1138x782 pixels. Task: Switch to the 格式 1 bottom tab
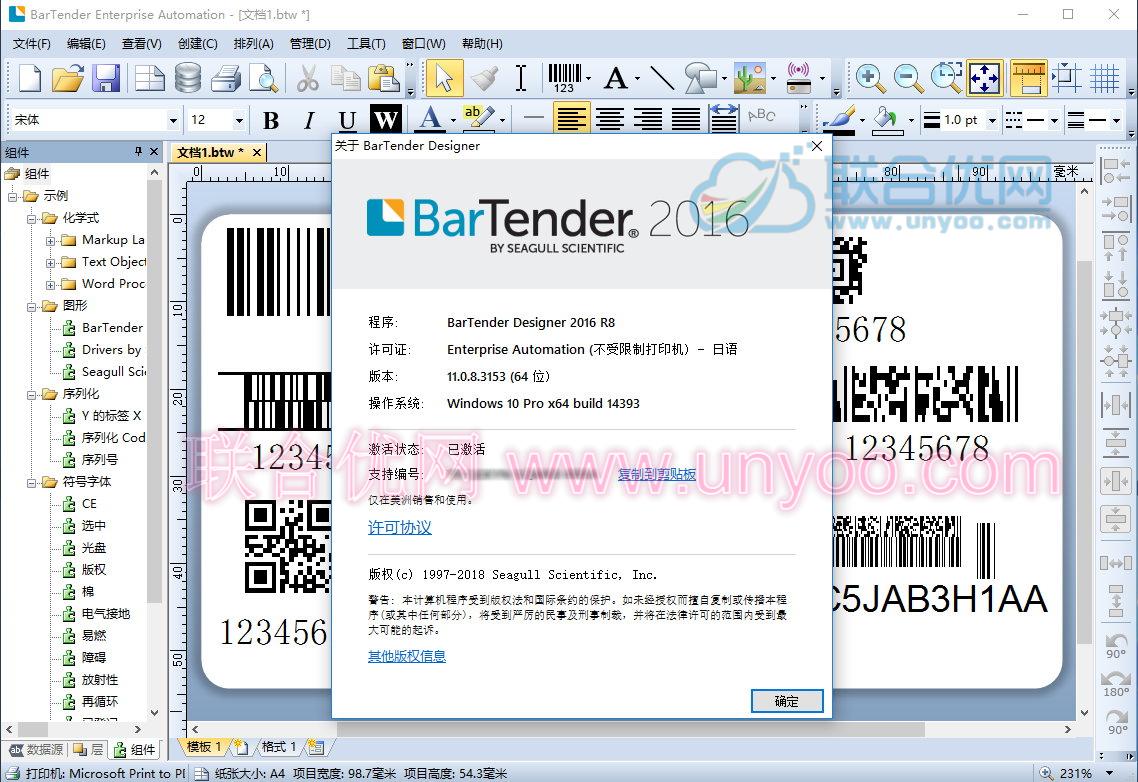tap(279, 746)
